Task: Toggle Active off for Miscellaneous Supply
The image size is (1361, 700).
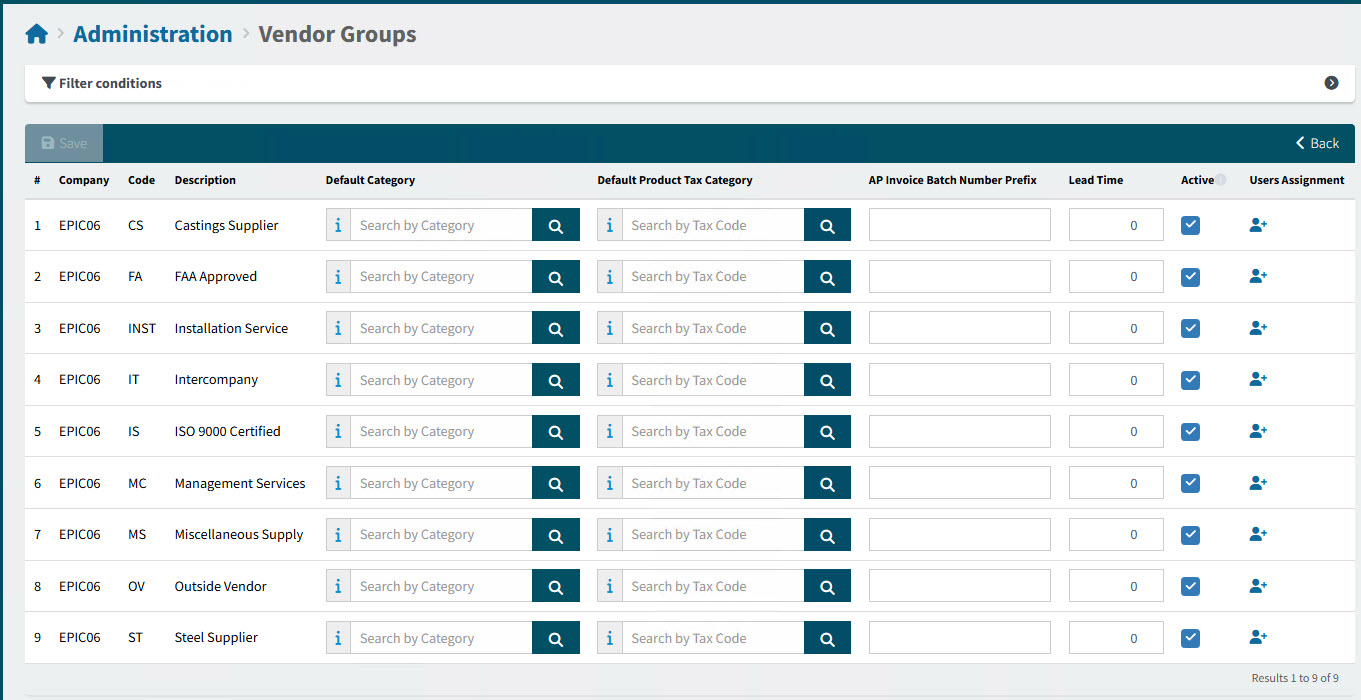Action: (x=1190, y=535)
